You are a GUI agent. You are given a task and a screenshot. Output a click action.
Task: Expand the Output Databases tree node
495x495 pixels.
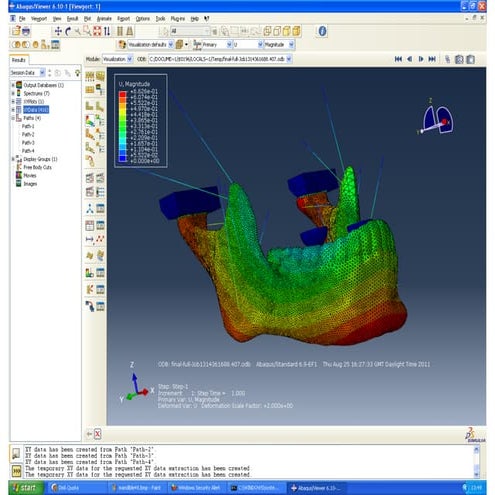pos(13,85)
